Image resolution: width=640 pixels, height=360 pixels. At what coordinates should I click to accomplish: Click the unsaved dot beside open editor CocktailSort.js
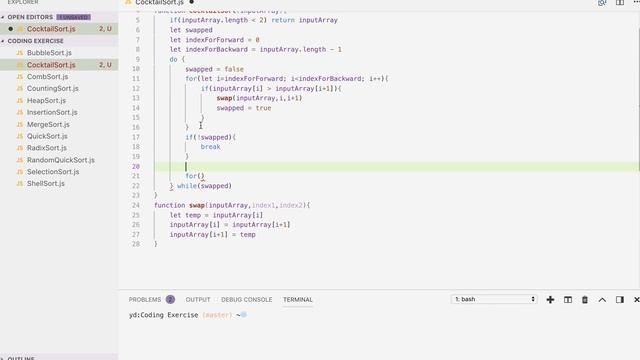click(x=10, y=29)
